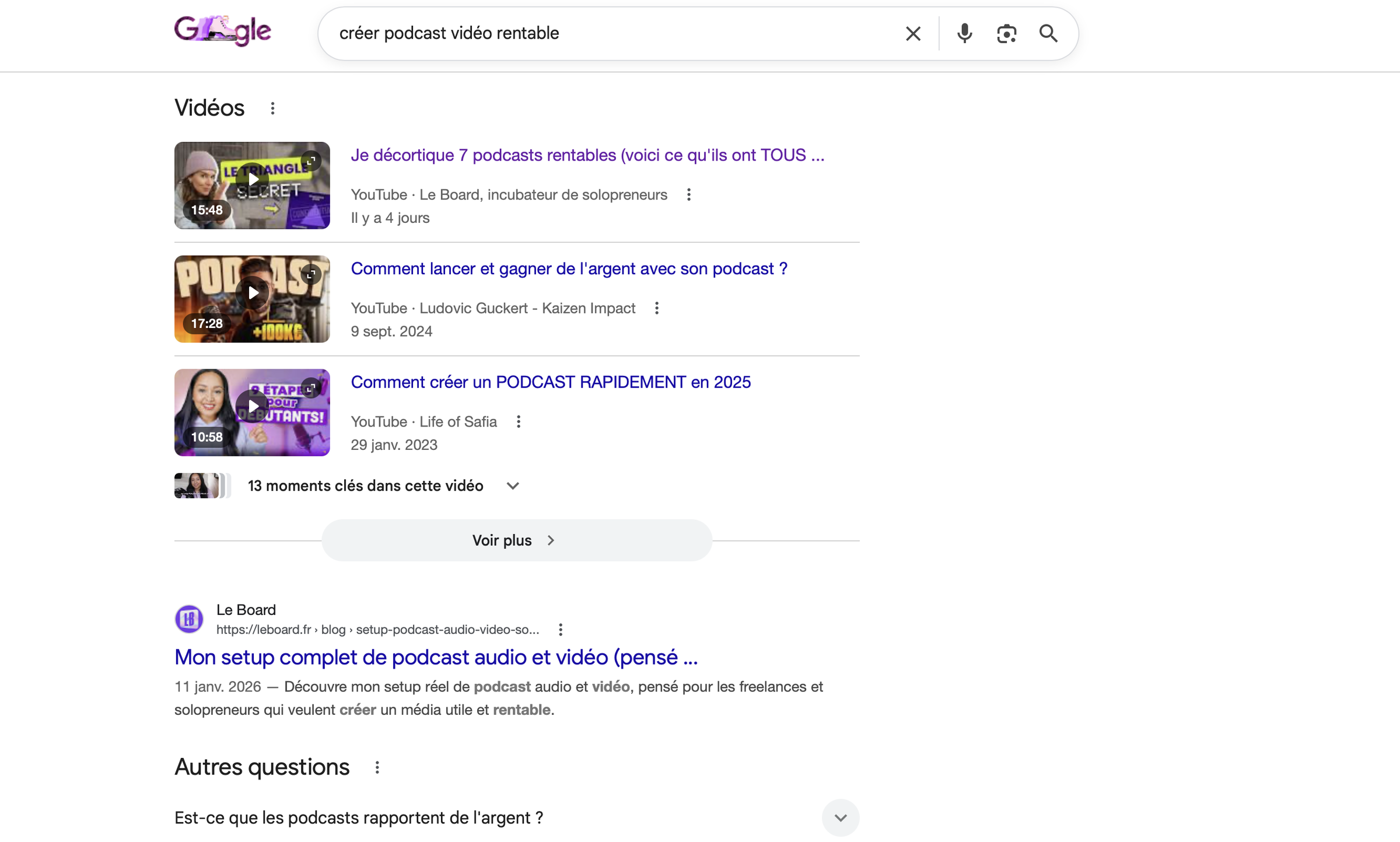
Task: Open 'Comment lancer et gagner de l'argent' link
Action: [569, 268]
